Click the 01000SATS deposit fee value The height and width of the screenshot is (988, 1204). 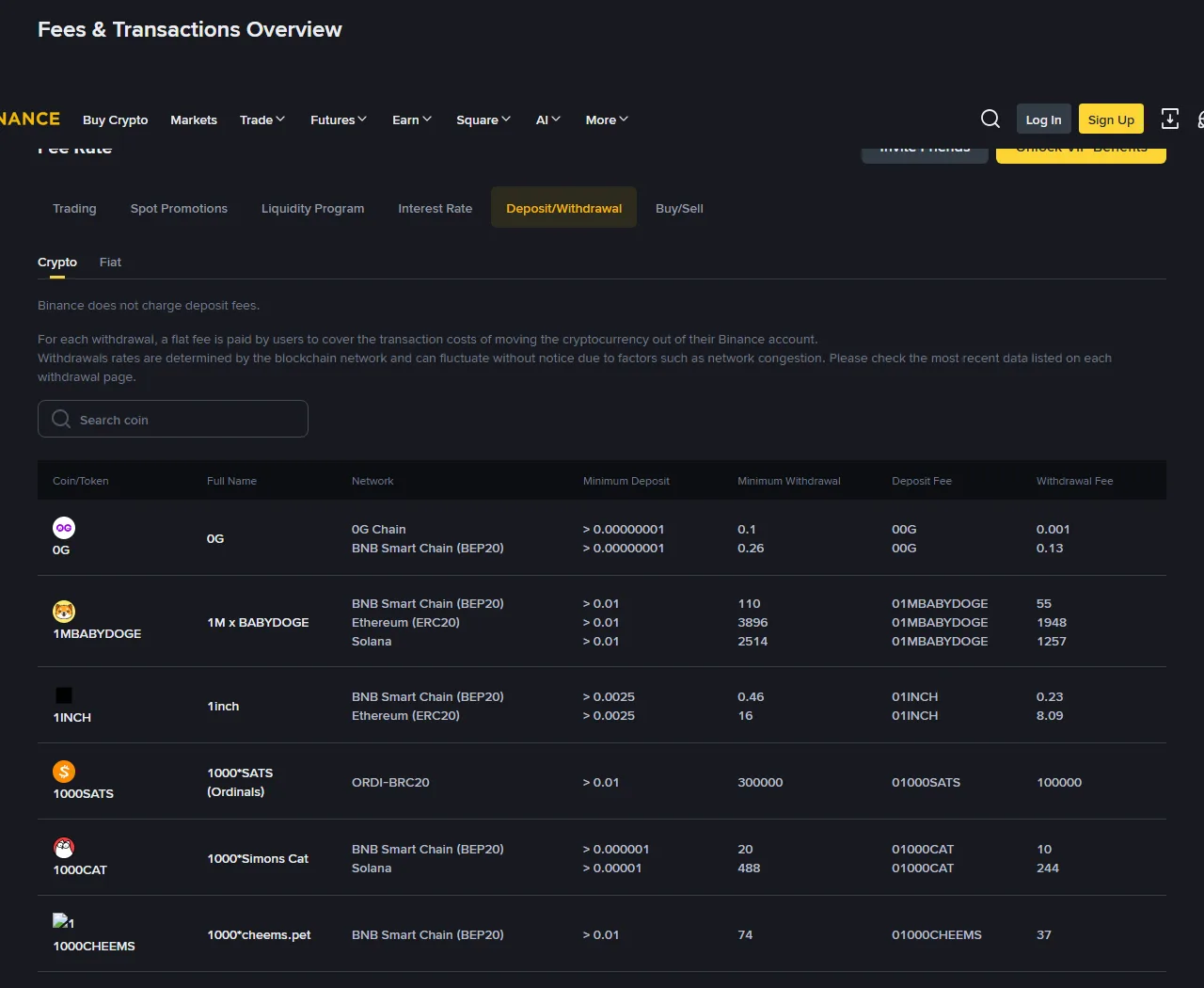927,782
